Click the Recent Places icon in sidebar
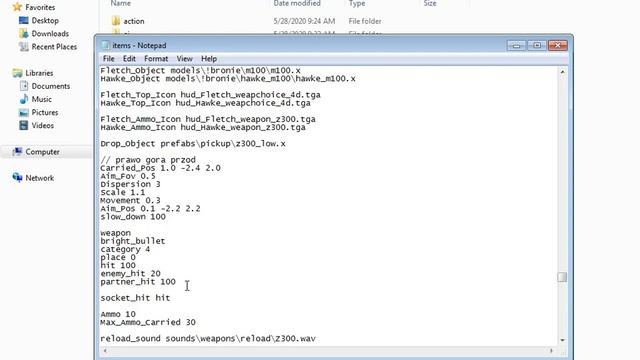This screenshot has height=360, width=640. [24, 47]
